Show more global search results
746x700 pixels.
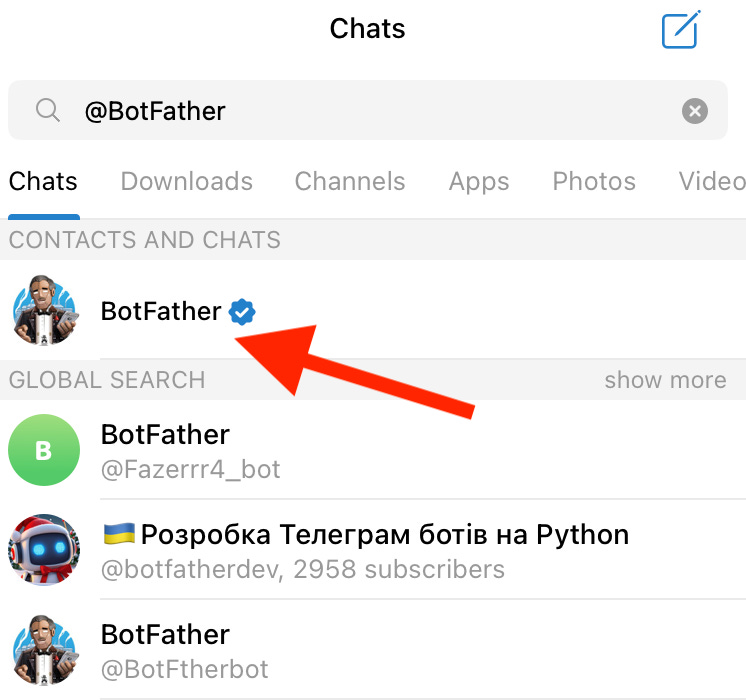(x=665, y=380)
